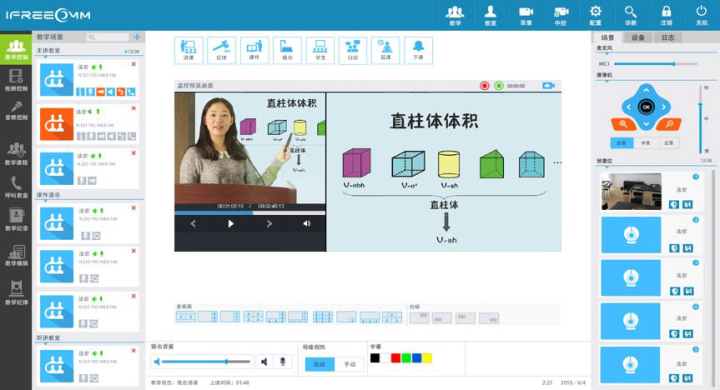Image resolution: width=720 pixels, height=390 pixels.
Task: Click the 展台 document stand icon
Action: point(287,50)
